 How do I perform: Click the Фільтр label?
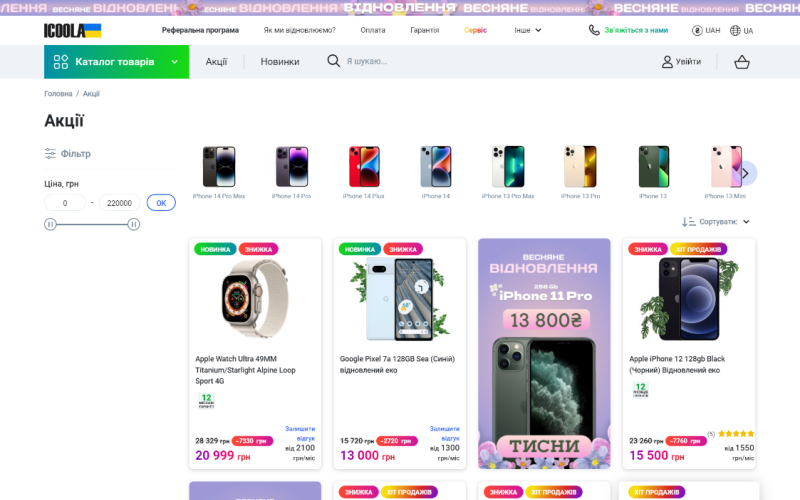point(76,154)
